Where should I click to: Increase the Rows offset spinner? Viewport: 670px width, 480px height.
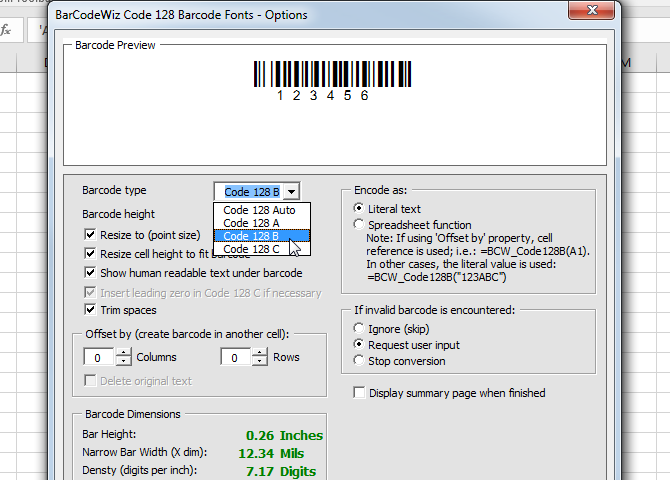coord(260,353)
